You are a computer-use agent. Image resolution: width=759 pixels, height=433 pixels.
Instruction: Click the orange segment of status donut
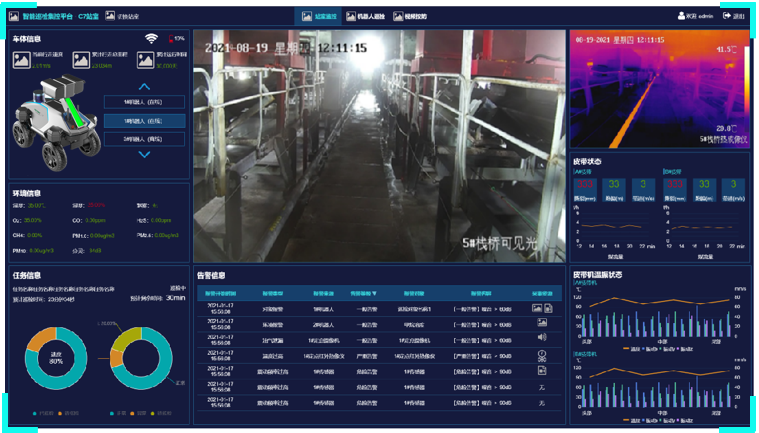[115, 358]
